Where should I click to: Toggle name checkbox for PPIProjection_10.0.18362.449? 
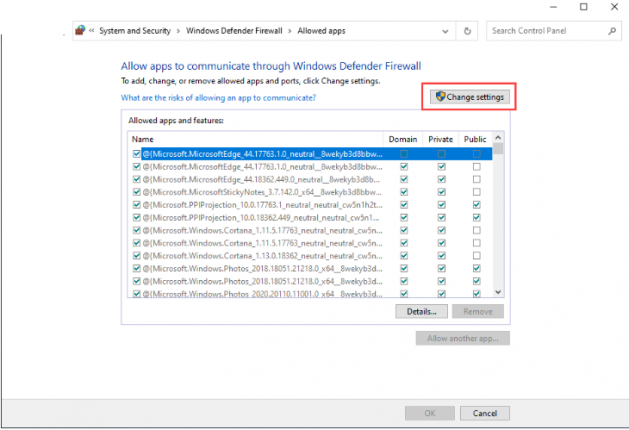136,217
